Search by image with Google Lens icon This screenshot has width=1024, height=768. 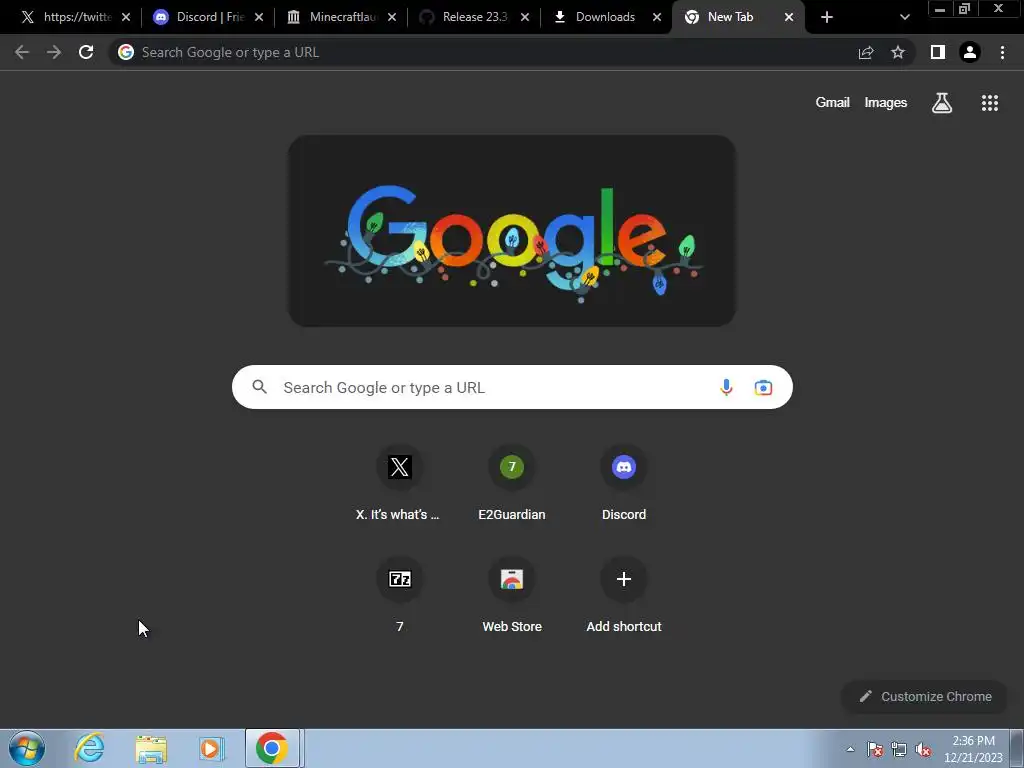pos(763,387)
